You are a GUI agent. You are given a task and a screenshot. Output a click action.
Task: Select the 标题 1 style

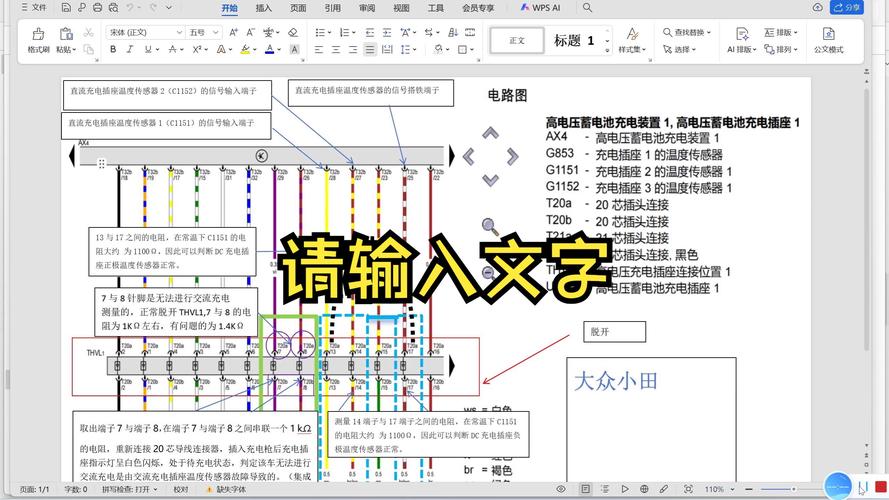pos(574,40)
